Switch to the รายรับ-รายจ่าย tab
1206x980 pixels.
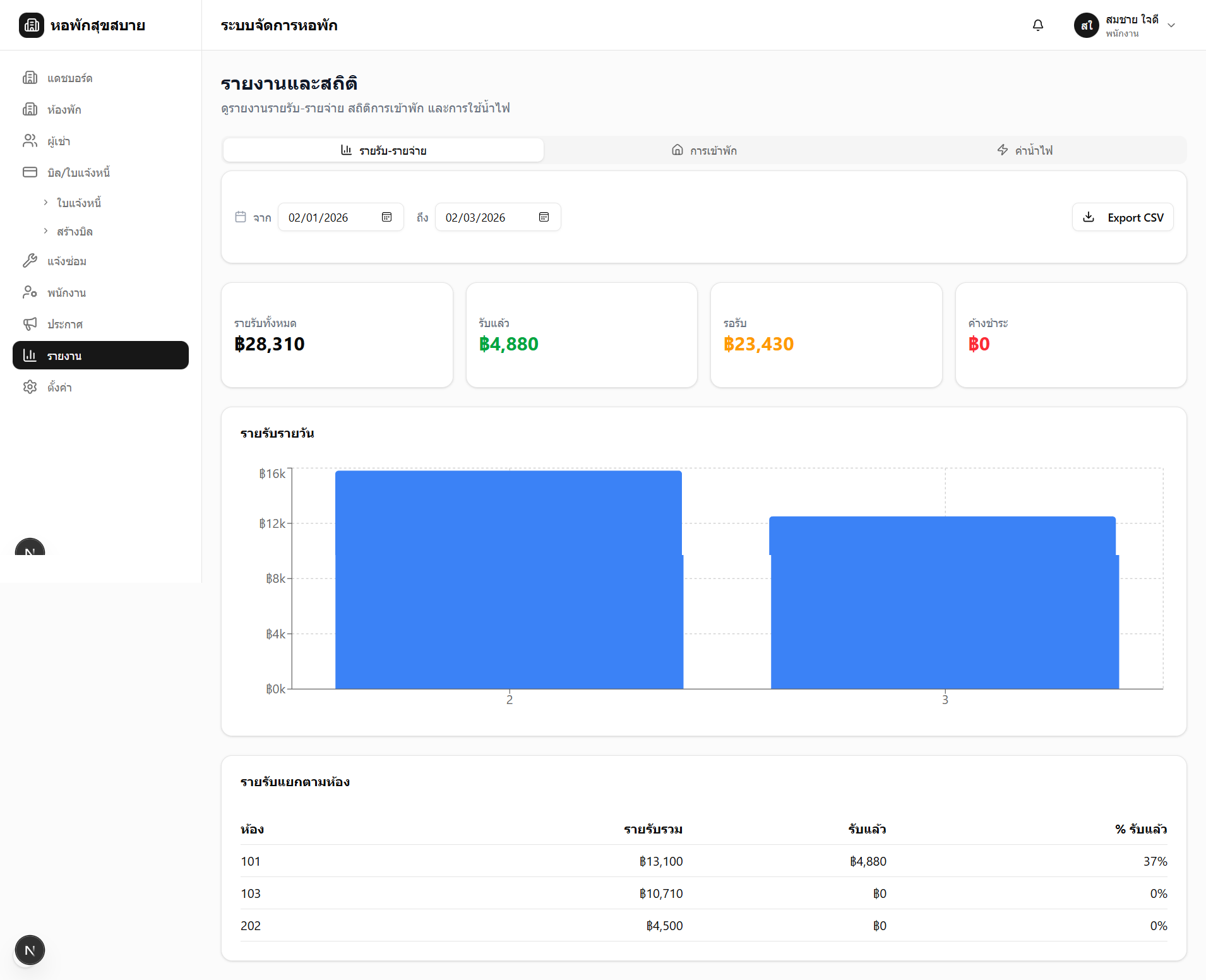click(x=383, y=150)
